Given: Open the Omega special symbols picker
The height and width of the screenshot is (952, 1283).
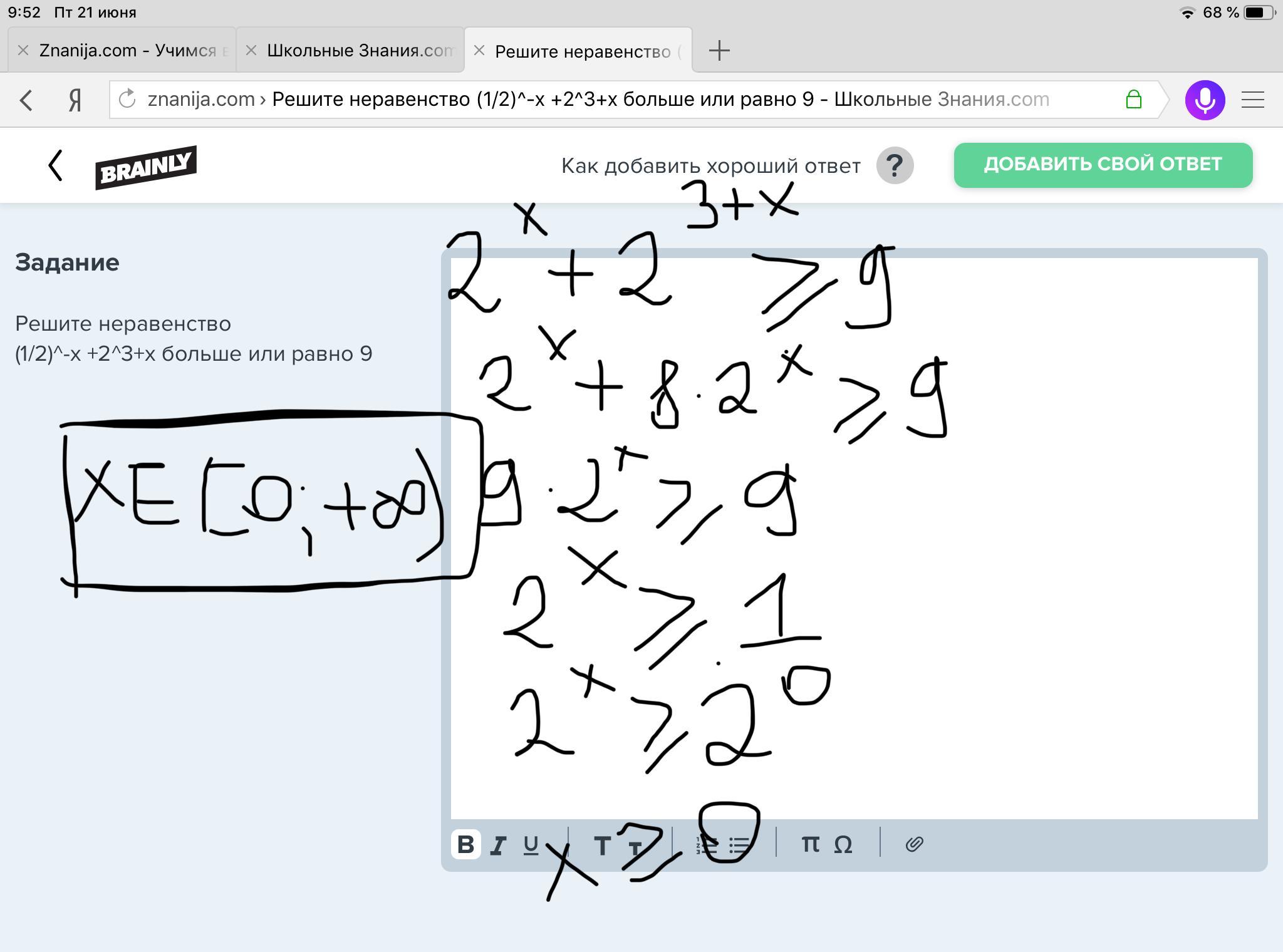Looking at the screenshot, I should click(843, 845).
